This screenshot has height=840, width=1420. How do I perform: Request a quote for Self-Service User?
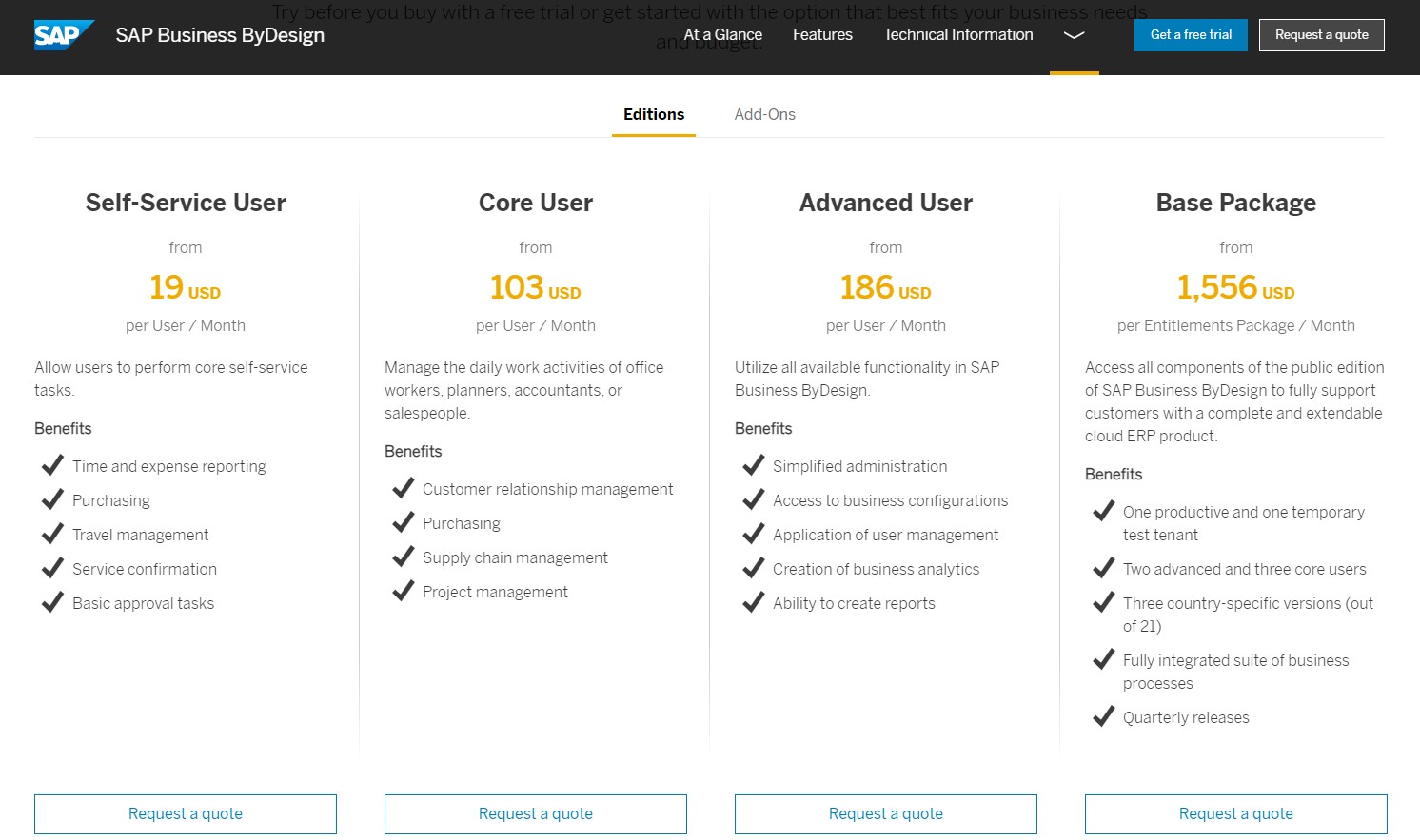tap(186, 814)
